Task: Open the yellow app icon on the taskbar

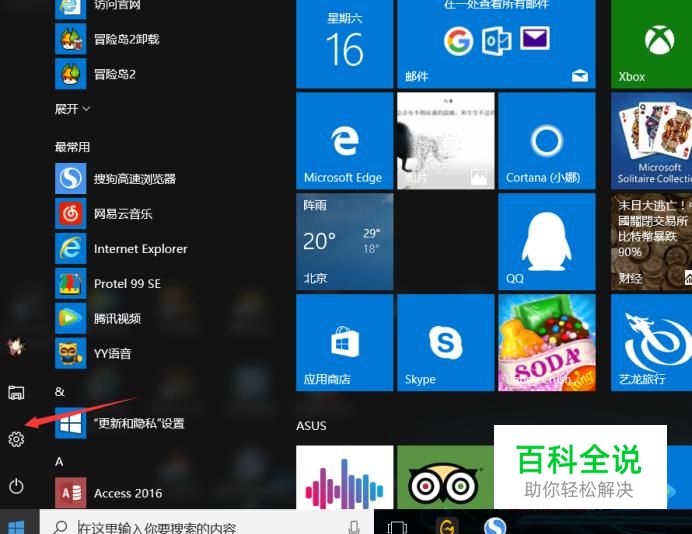Action: pos(447,526)
